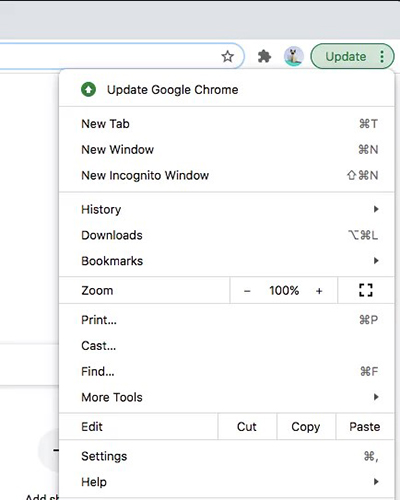Choose Update Google Chrome

point(227,89)
